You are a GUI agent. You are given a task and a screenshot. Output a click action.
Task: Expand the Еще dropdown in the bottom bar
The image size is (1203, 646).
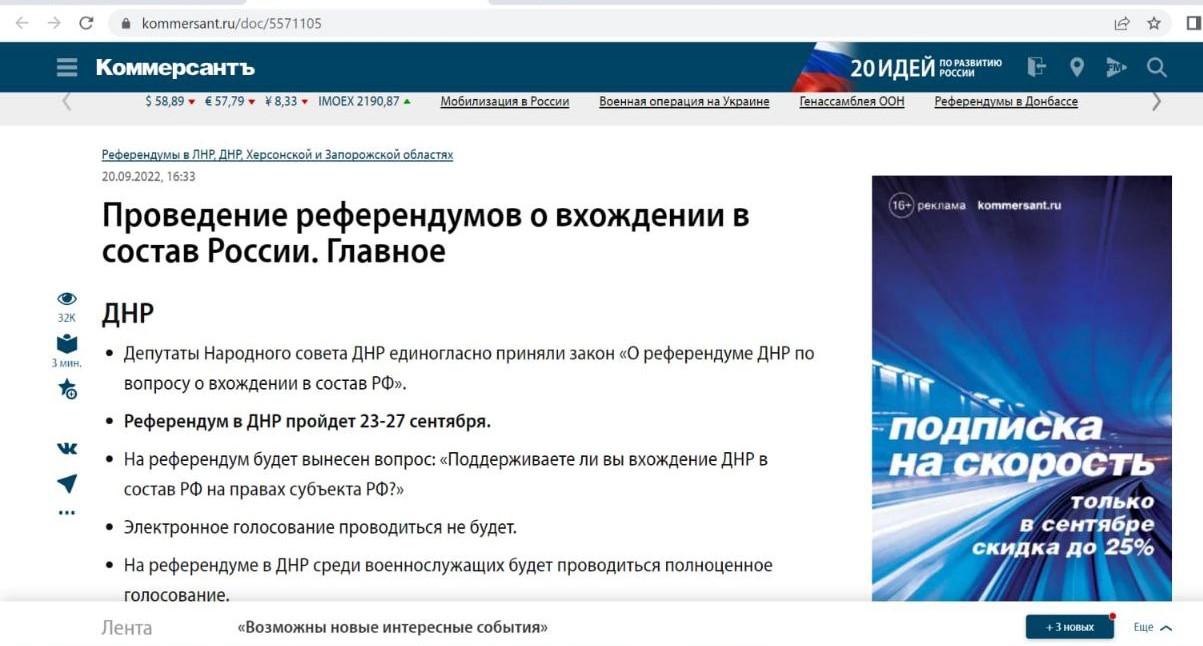pyautogui.click(x=1153, y=628)
